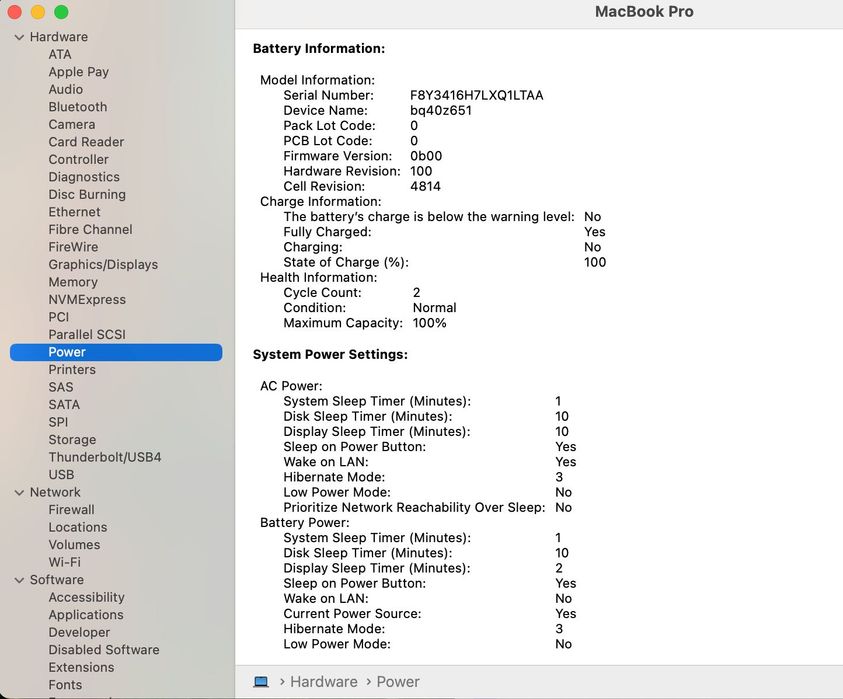This screenshot has height=699, width=843.
Task: Open Accessibility under Software
Action: pos(87,597)
